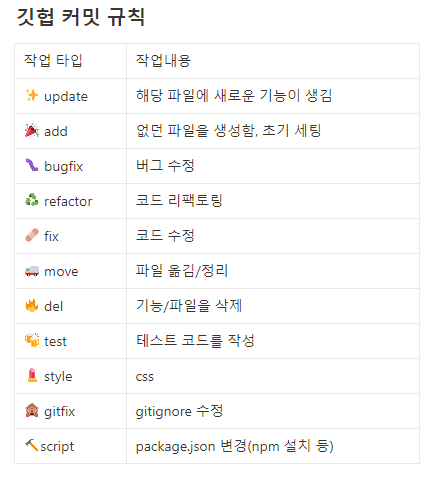Click the bandage emoji beside fix
The width and height of the screenshot is (446, 481).
click(x=32, y=235)
